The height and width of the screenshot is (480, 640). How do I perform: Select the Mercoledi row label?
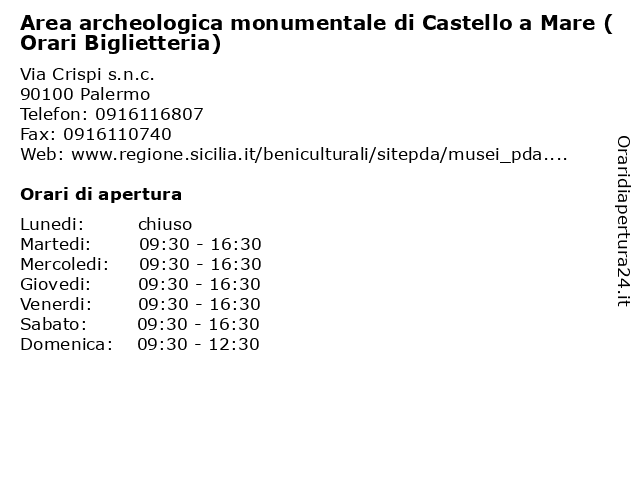64,264
